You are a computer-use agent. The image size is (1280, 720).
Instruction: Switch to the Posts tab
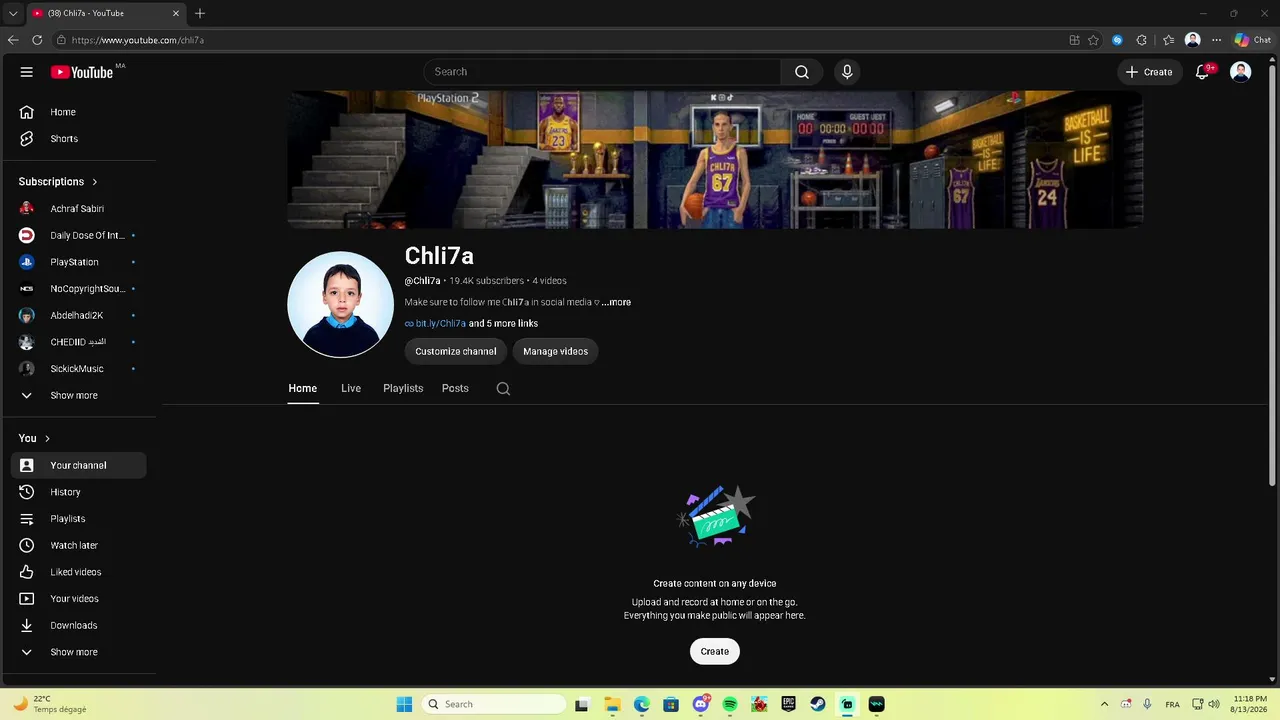tap(455, 388)
